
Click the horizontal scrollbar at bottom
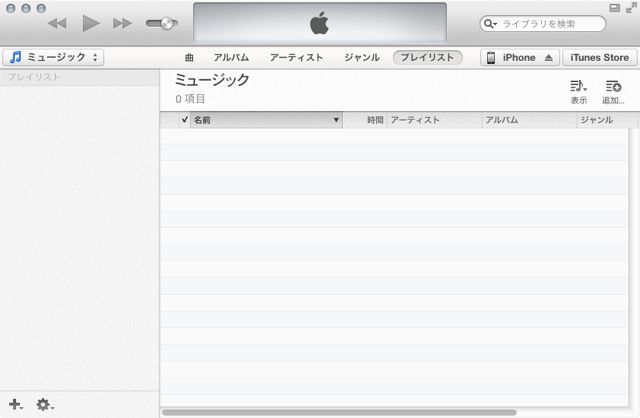pos(339,413)
